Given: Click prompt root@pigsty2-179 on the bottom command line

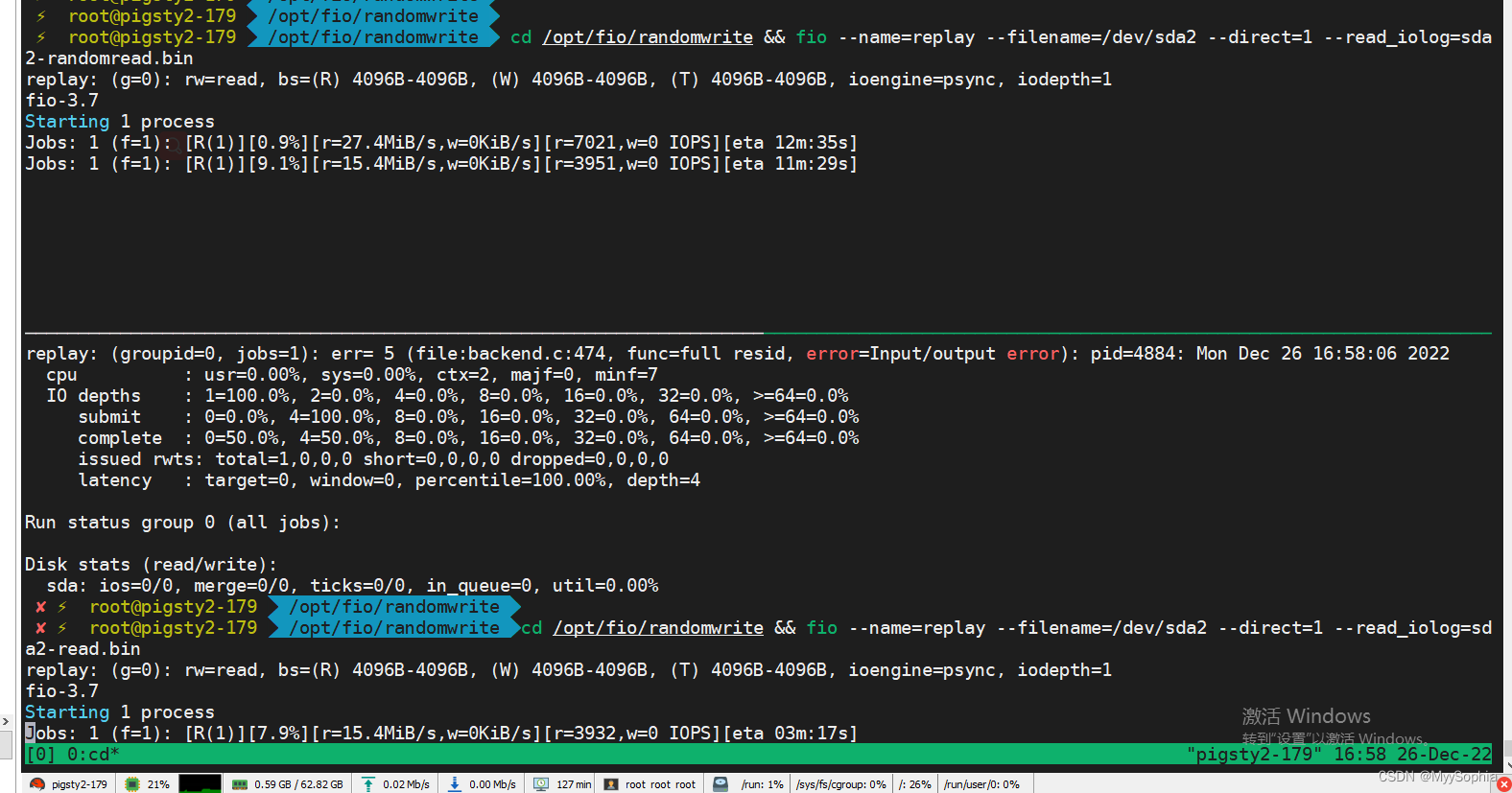Looking at the screenshot, I should click(x=174, y=628).
